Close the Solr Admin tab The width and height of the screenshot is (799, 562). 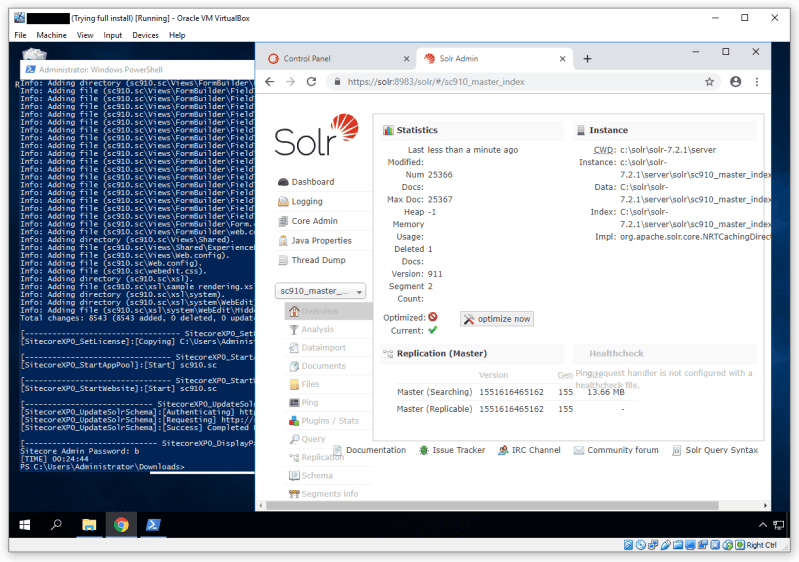click(x=563, y=59)
